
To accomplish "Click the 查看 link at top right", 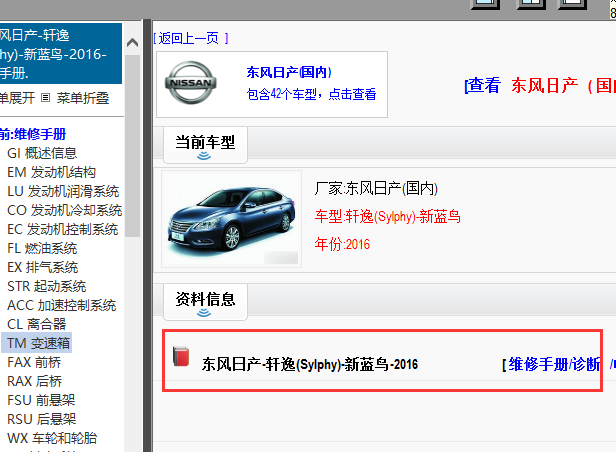I will coord(482,85).
